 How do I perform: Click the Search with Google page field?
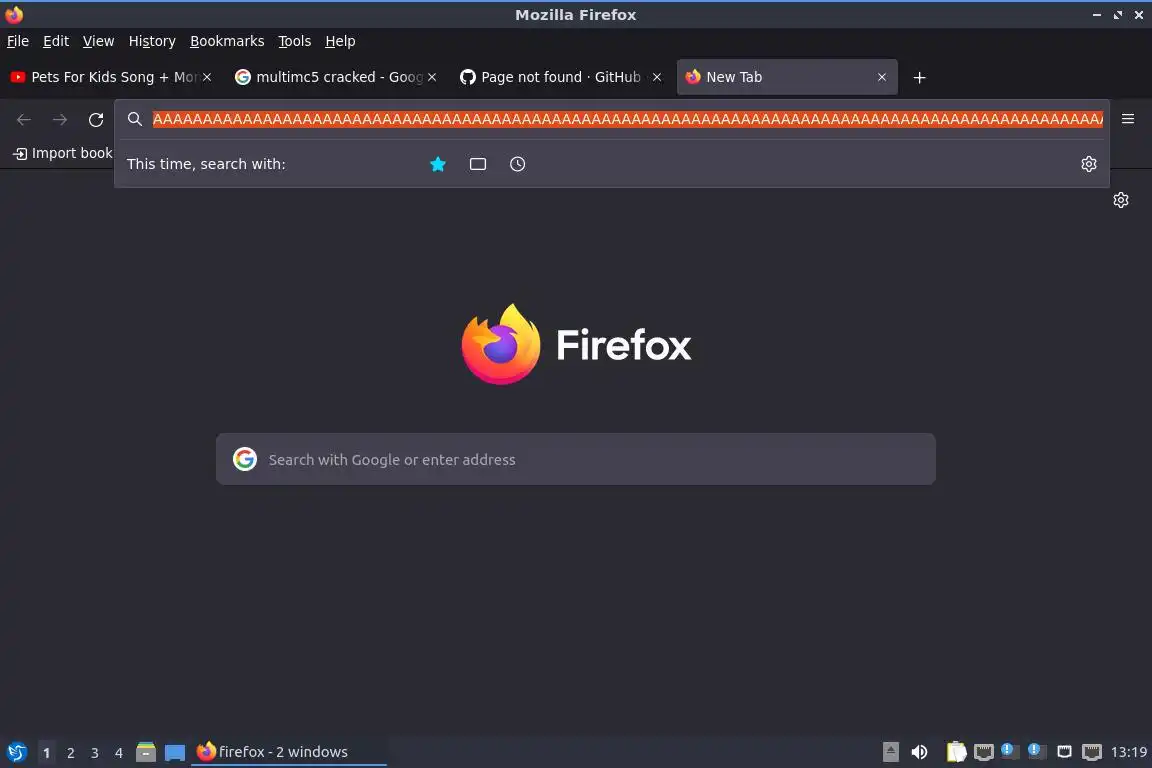click(x=575, y=459)
